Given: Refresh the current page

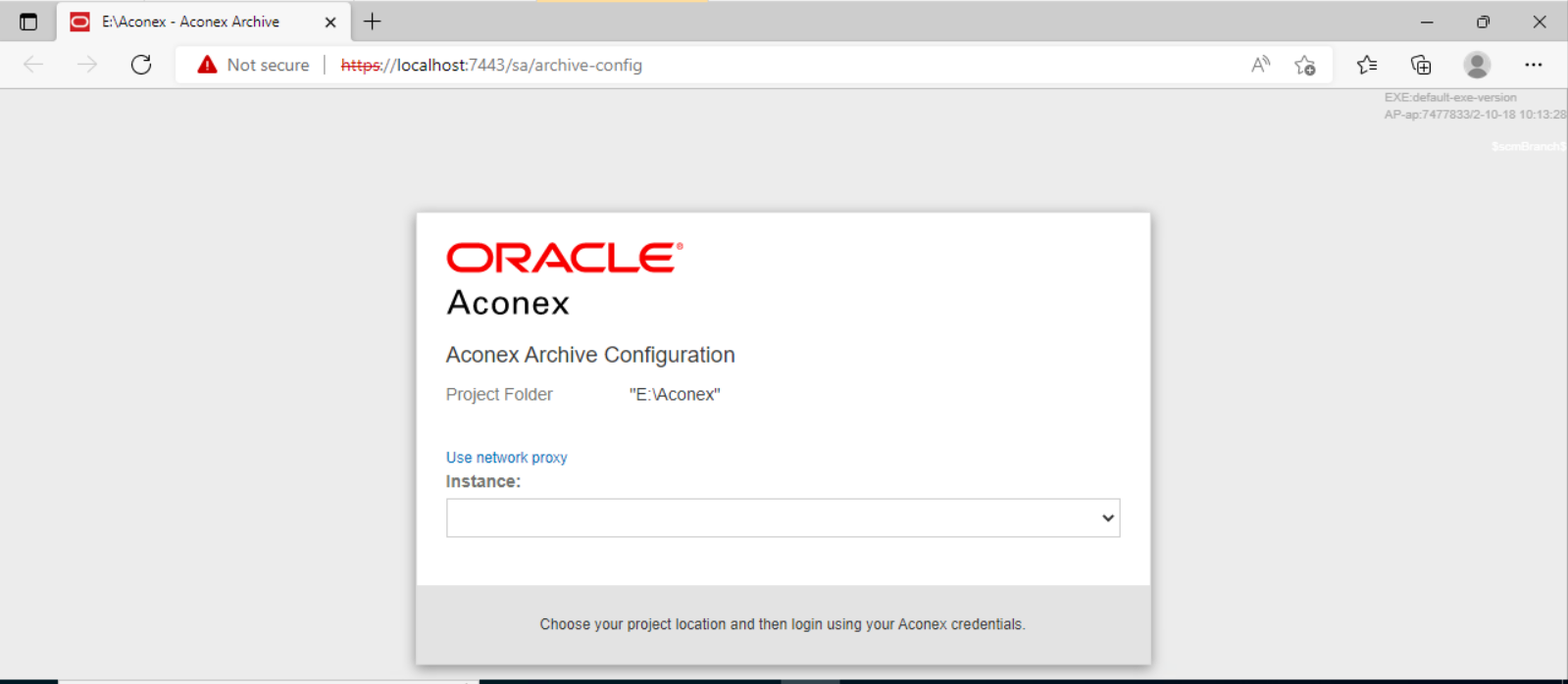Looking at the screenshot, I should [141, 65].
